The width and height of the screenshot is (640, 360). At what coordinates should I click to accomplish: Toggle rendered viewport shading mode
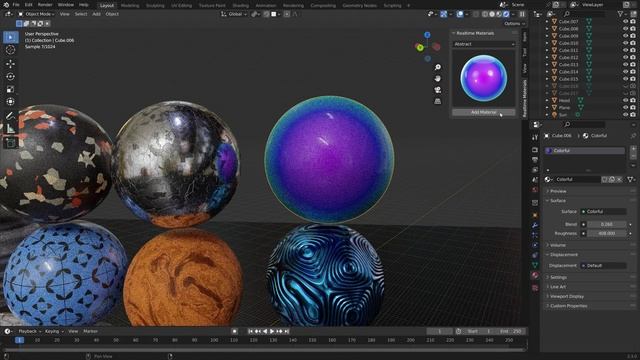(506, 14)
